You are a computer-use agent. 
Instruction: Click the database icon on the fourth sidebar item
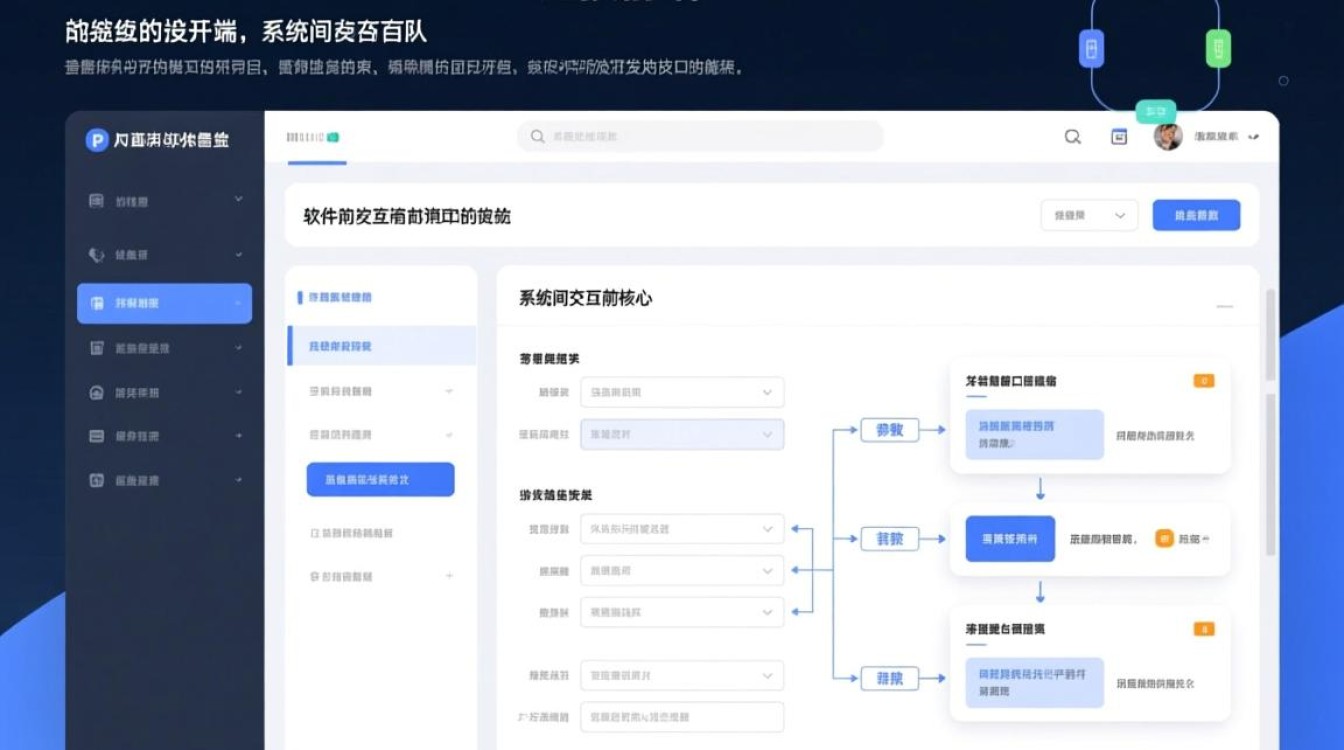pyautogui.click(x=93, y=348)
